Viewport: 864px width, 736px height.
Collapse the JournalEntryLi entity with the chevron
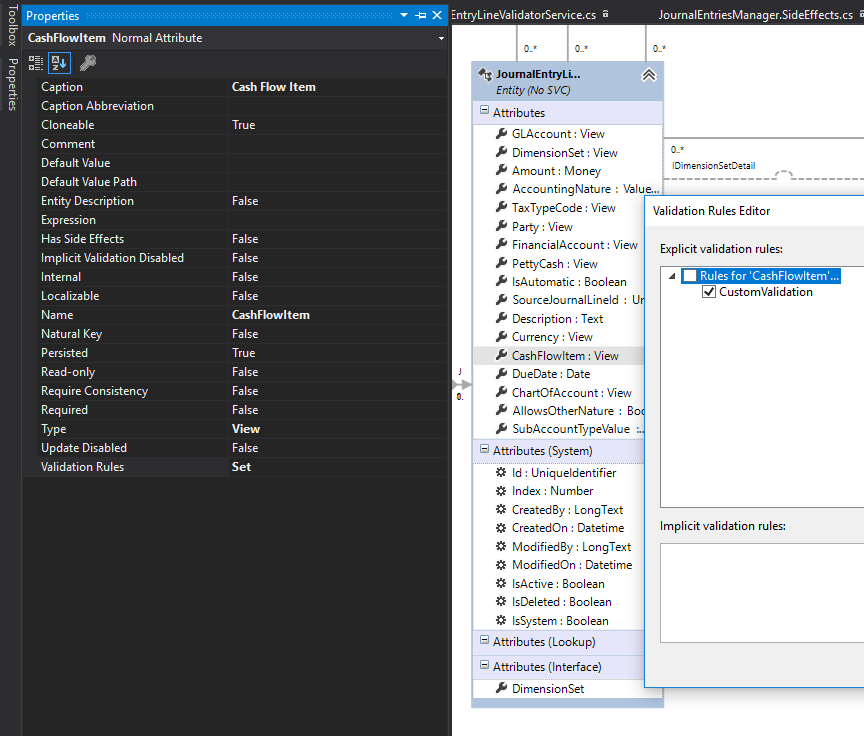click(649, 75)
